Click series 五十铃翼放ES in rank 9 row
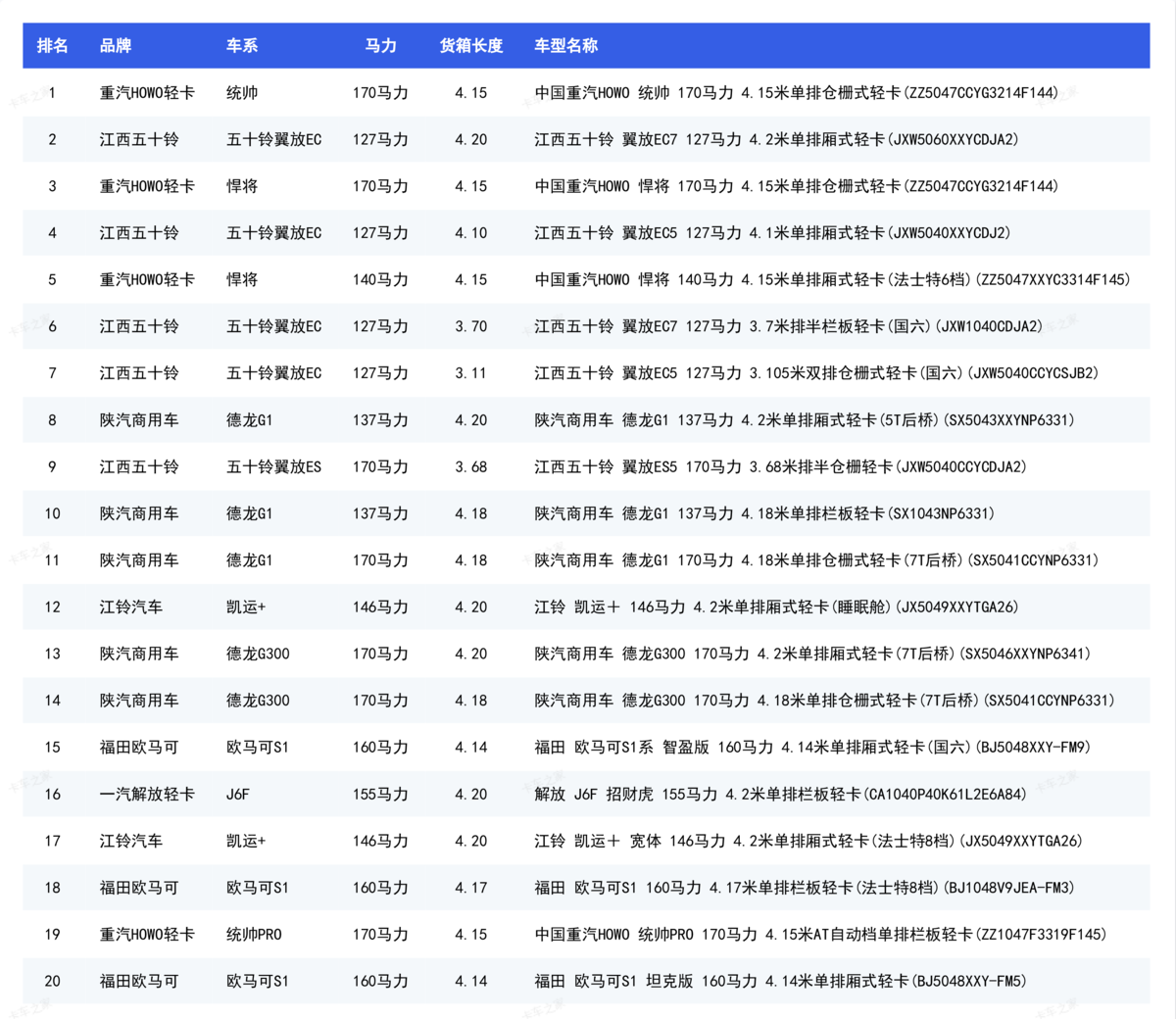 (x=273, y=467)
